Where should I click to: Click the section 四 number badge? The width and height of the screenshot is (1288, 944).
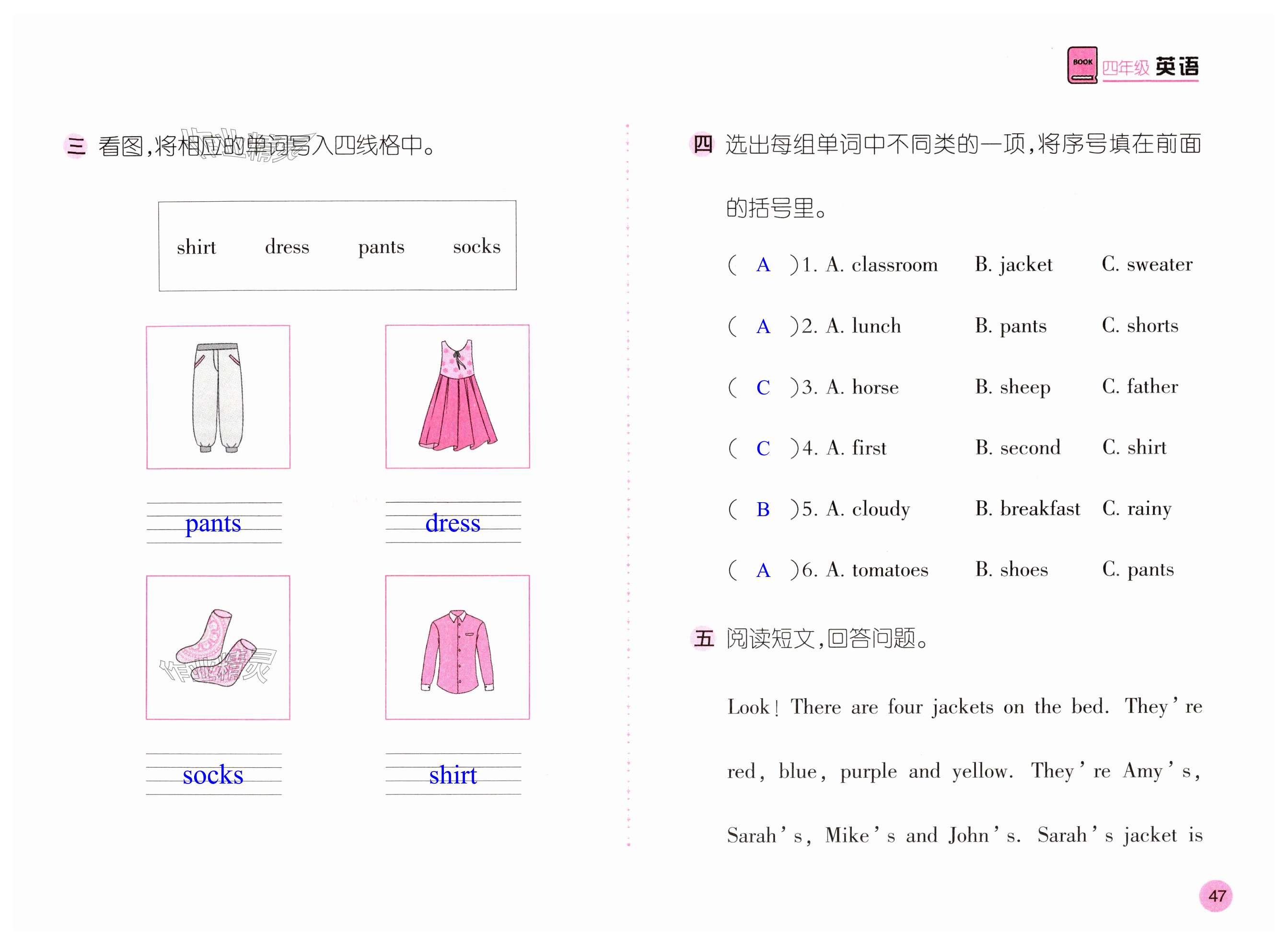click(702, 144)
